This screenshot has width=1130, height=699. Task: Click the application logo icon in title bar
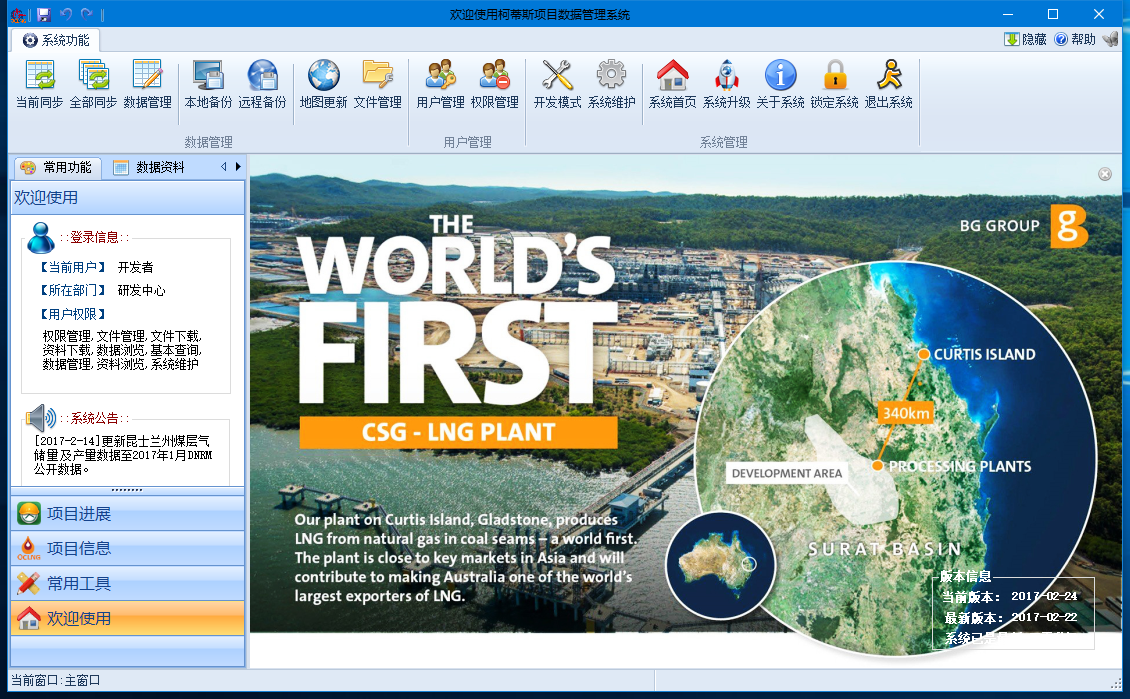pos(18,14)
